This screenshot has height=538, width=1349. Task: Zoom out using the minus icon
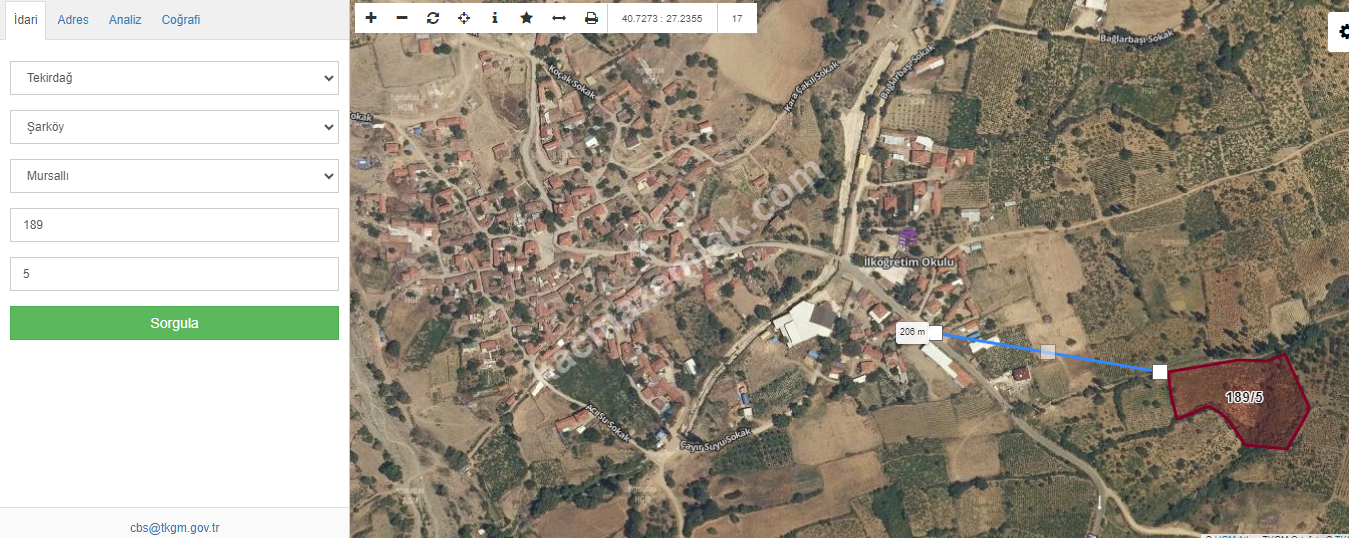click(402, 18)
